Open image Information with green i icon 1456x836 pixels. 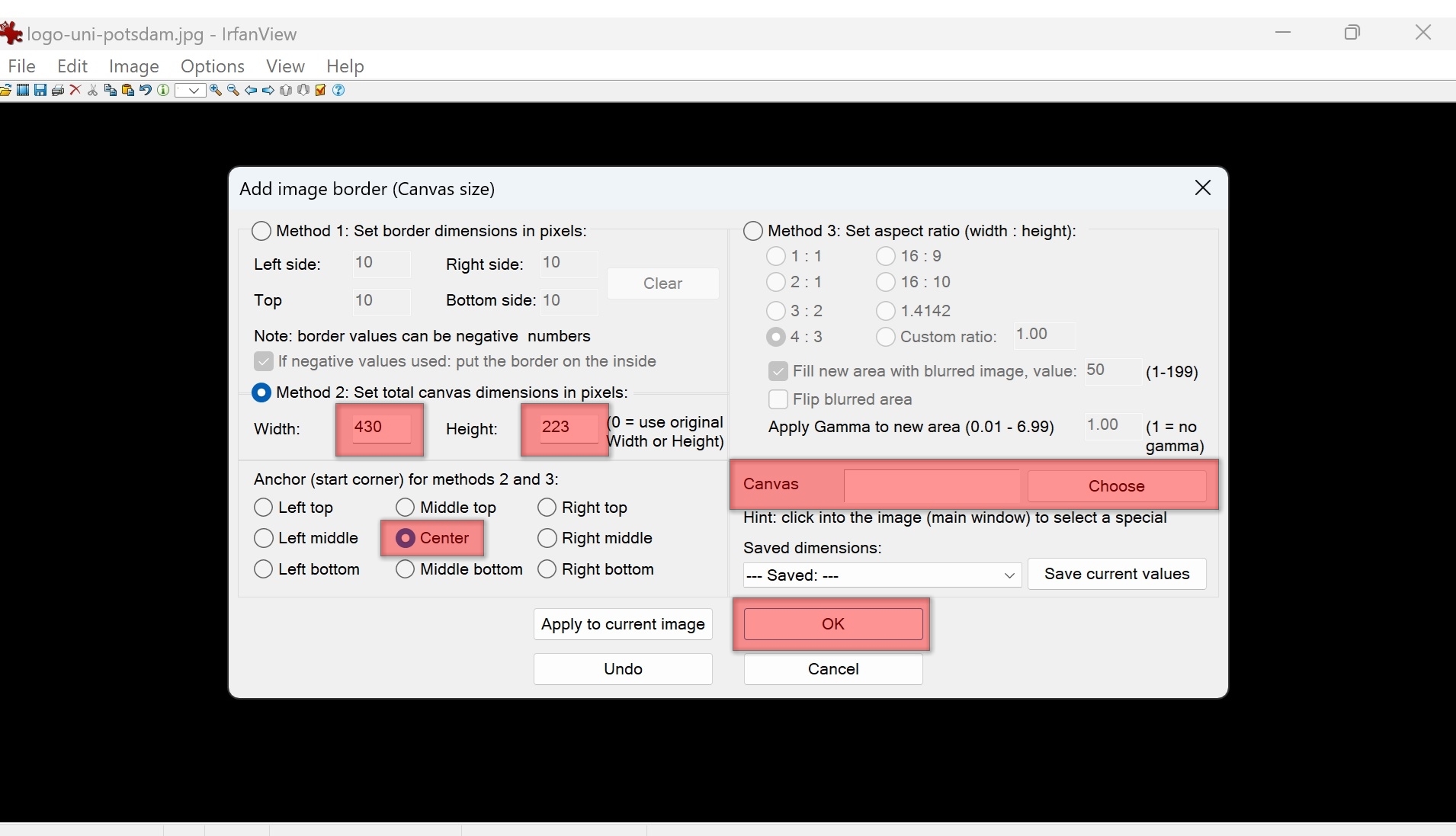tap(163, 91)
